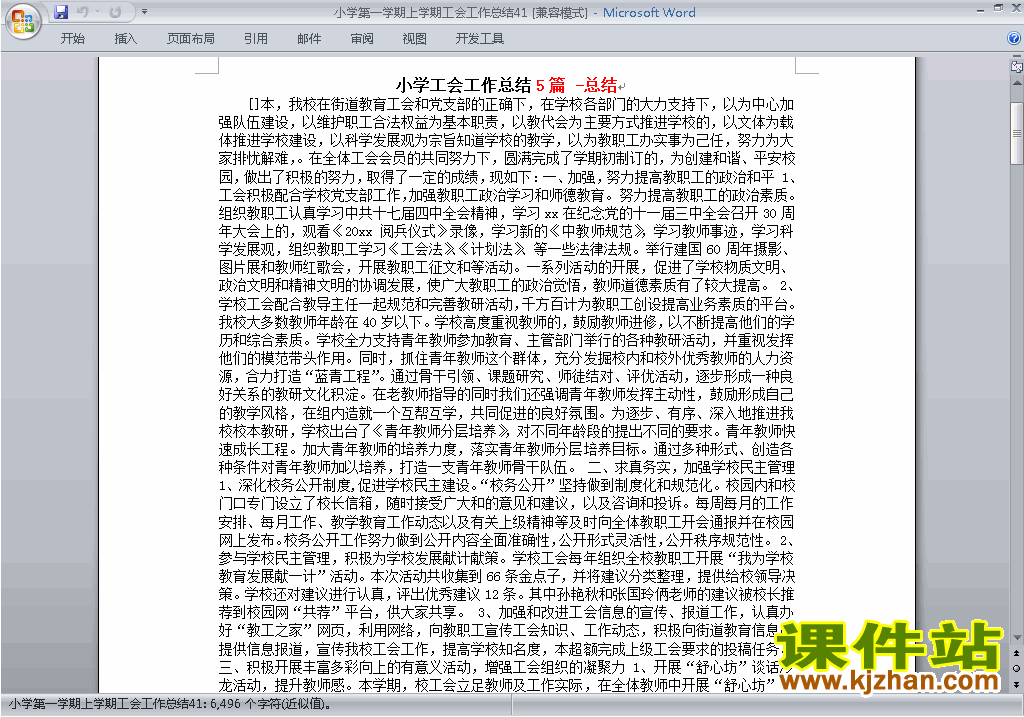Go to the 邮件 ribbon tab
The width and height of the screenshot is (1024, 718).
coord(309,39)
